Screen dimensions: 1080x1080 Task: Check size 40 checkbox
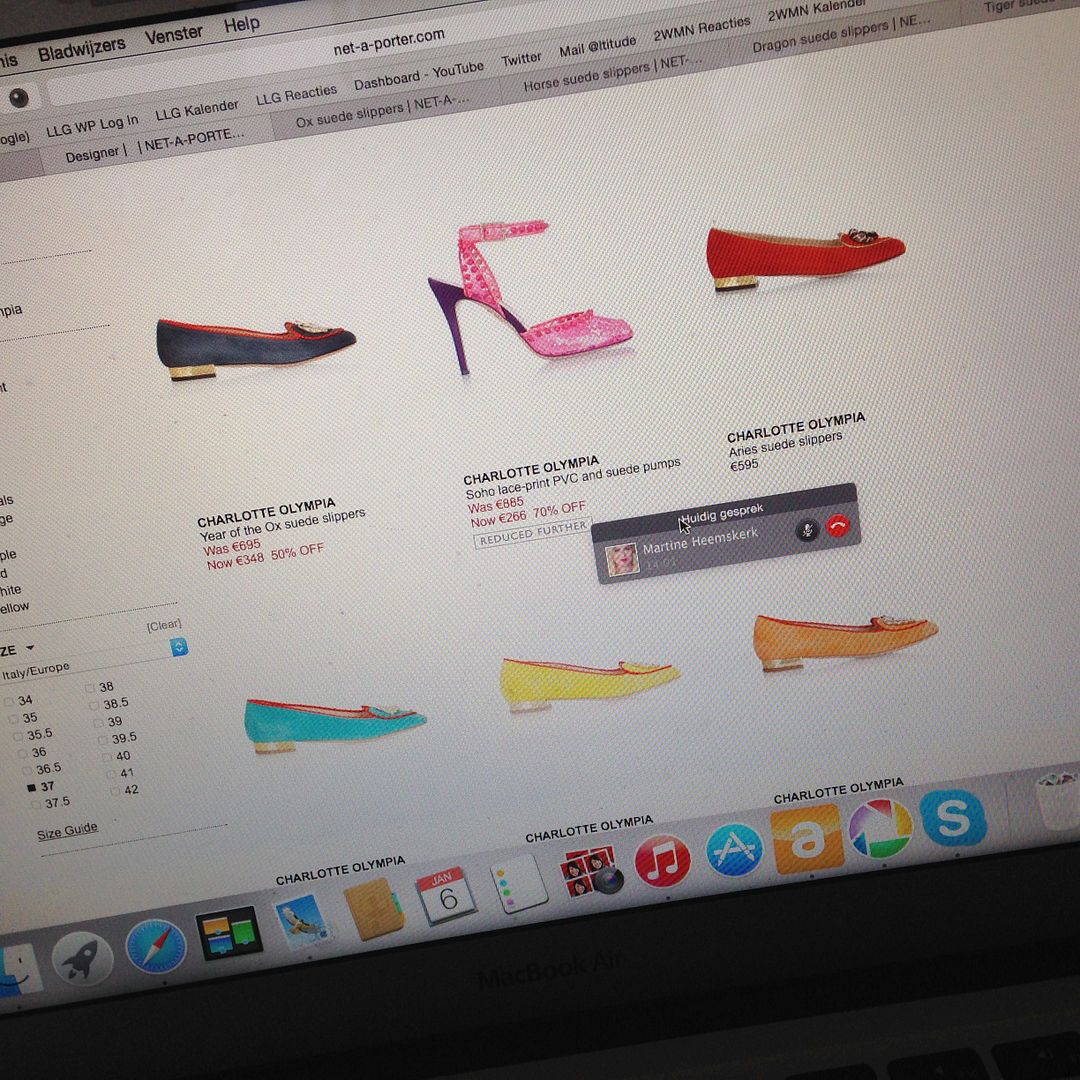107,758
